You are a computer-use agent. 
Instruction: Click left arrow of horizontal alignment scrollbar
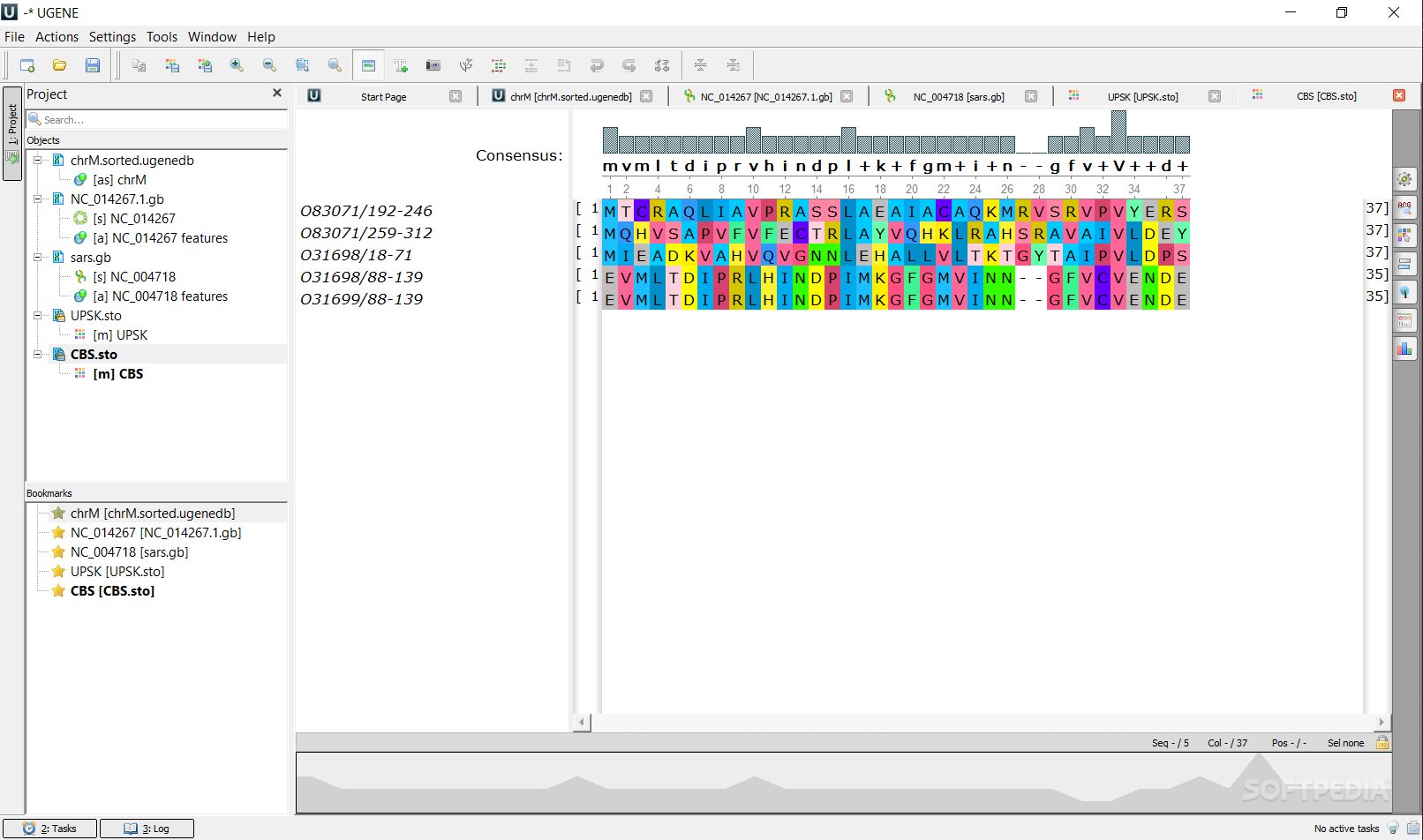[582, 723]
